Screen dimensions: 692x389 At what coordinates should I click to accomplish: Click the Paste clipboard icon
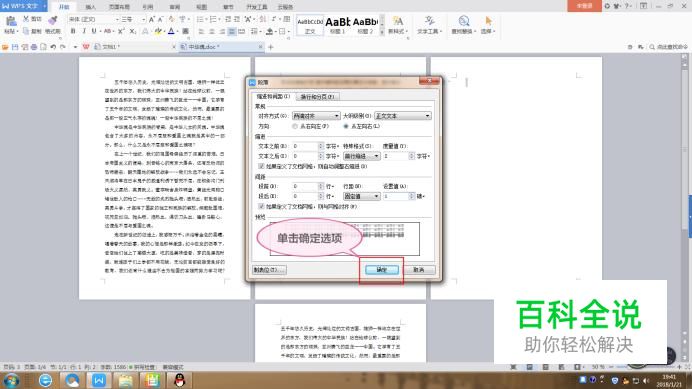11,21
